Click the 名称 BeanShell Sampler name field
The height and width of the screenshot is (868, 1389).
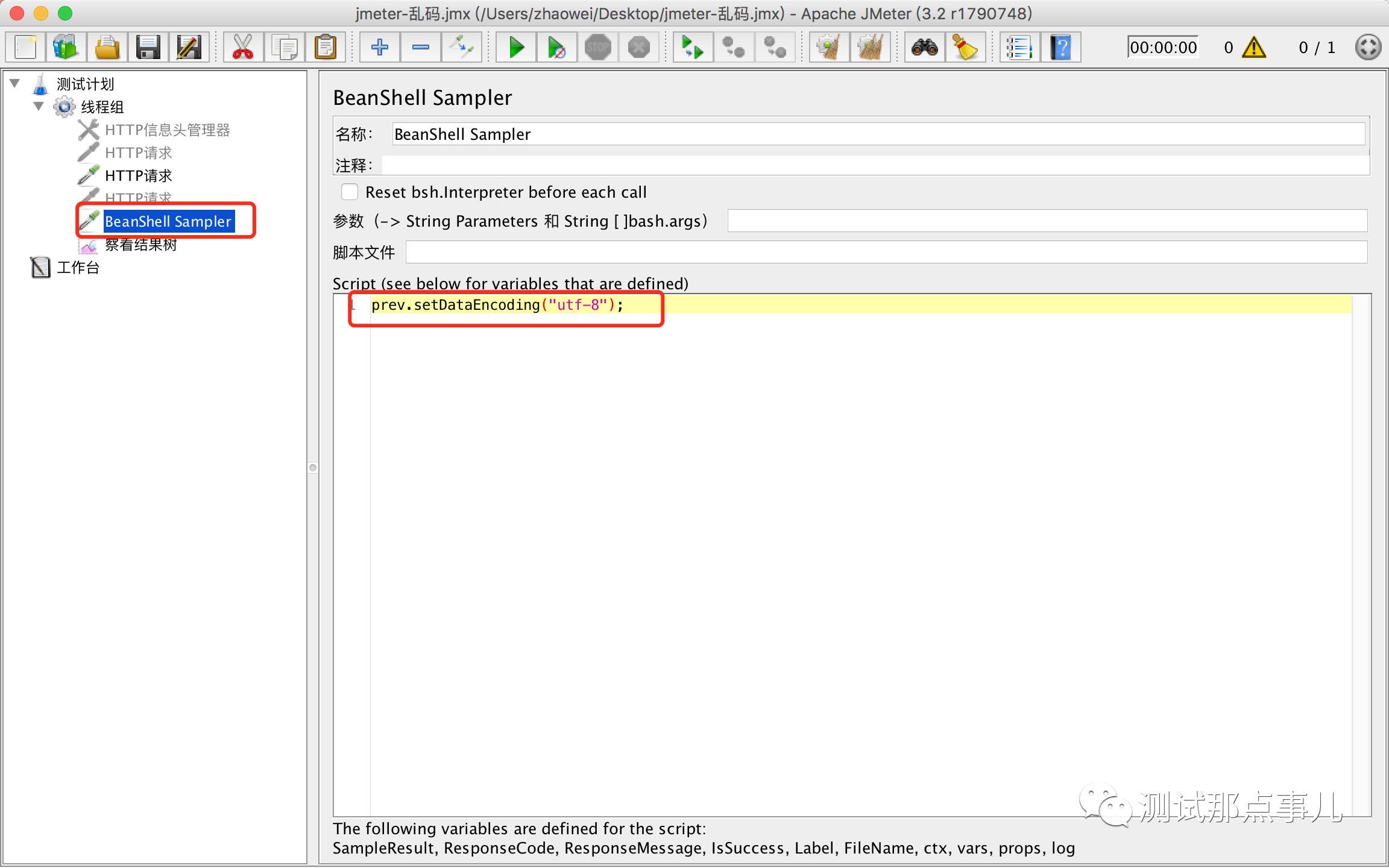pyautogui.click(x=878, y=134)
